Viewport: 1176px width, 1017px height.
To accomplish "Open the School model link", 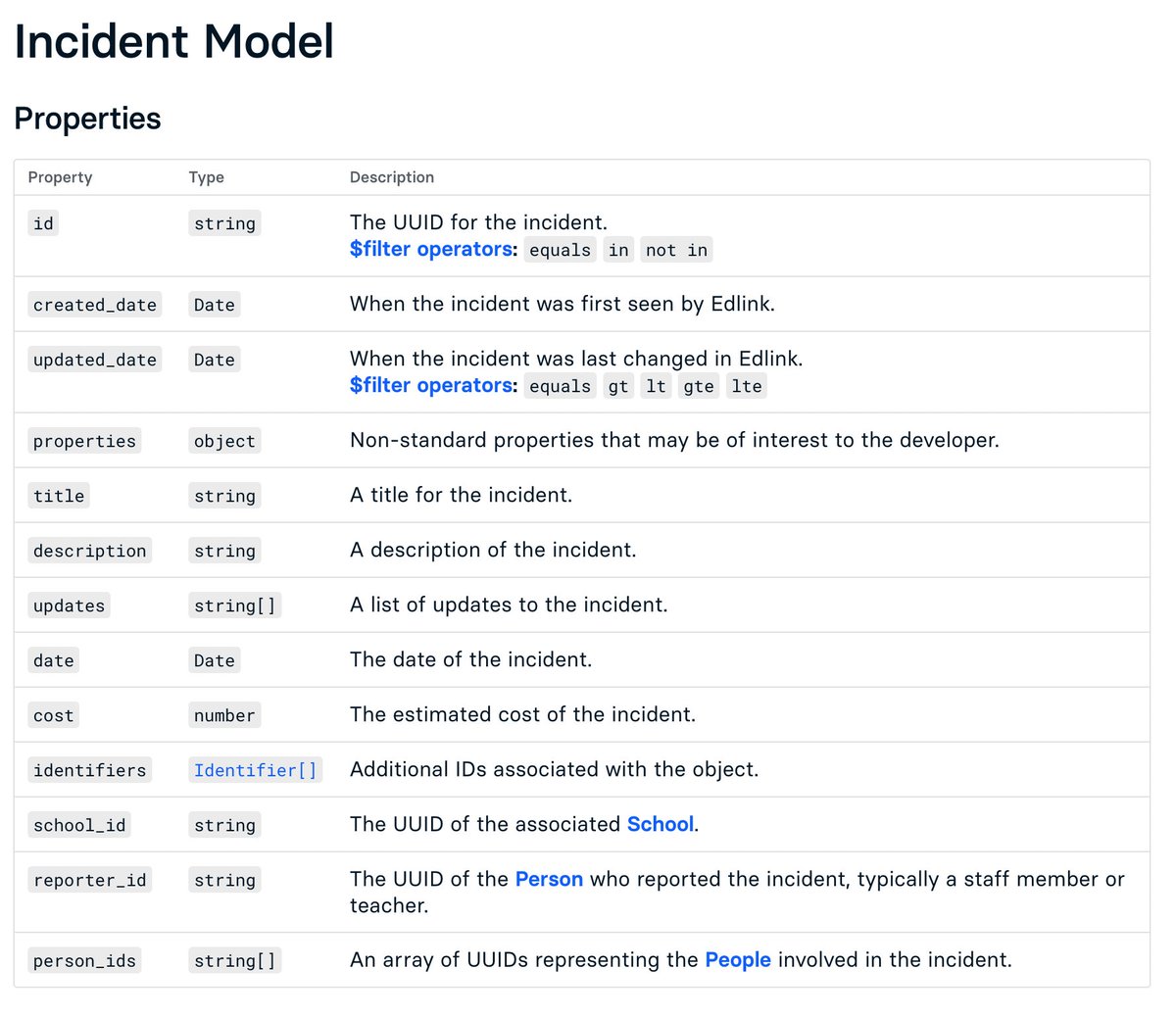I will pos(661,824).
